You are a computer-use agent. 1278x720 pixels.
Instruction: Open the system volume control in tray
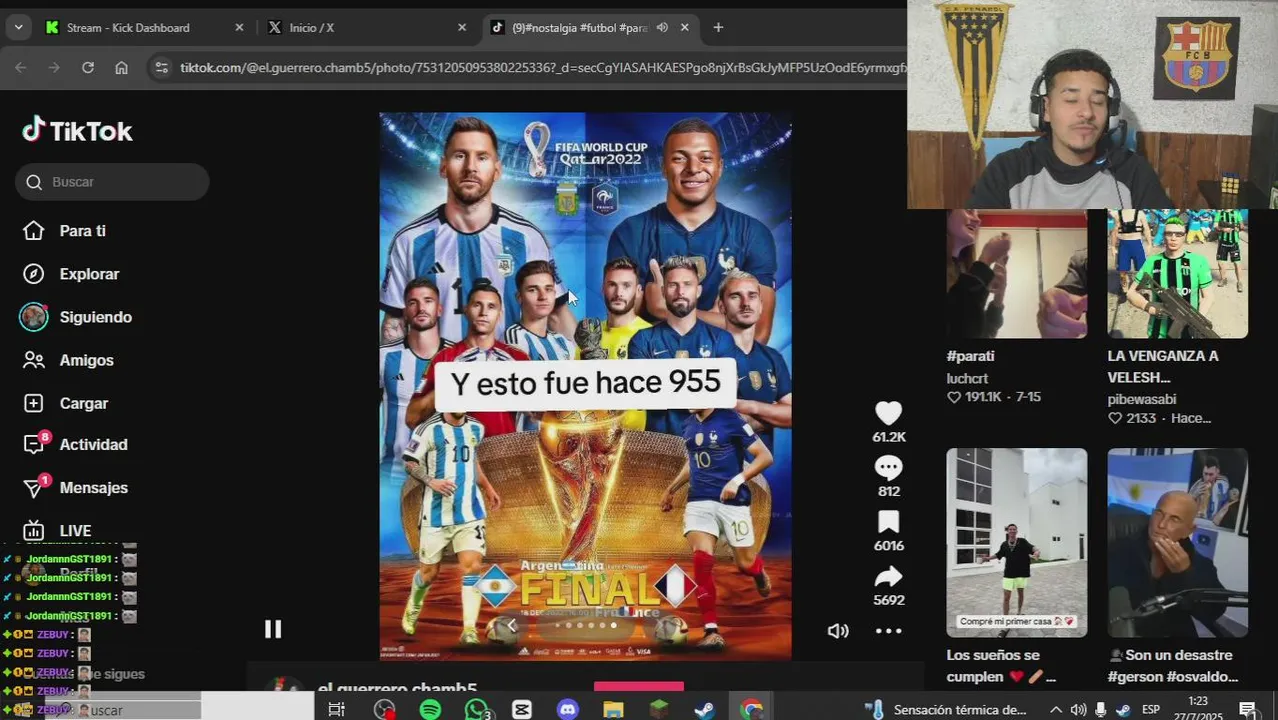(x=1078, y=710)
